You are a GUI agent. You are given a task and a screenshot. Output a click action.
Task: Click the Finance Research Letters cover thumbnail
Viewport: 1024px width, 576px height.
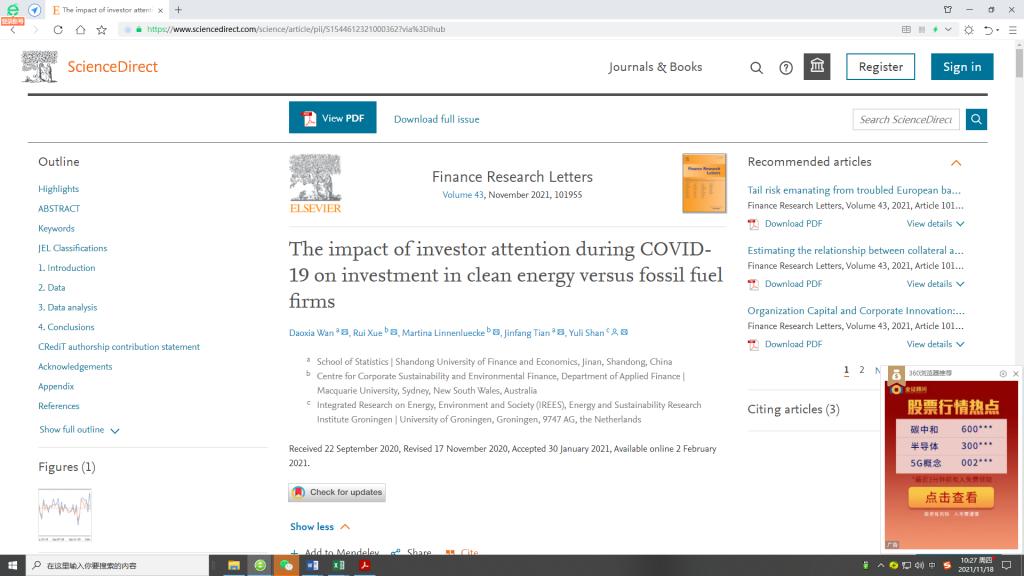pos(703,183)
